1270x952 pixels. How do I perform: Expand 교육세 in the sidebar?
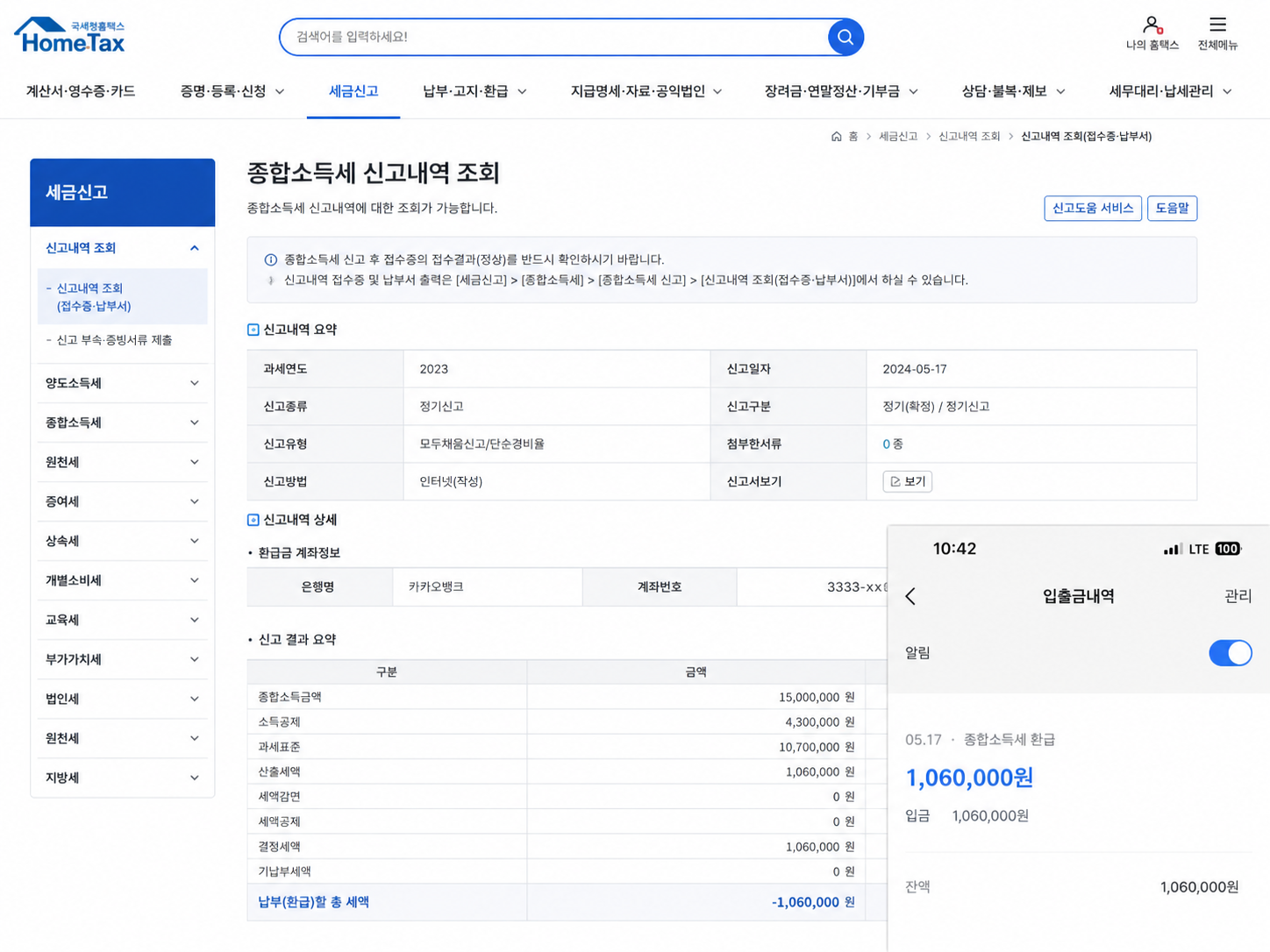pyautogui.click(x=195, y=620)
